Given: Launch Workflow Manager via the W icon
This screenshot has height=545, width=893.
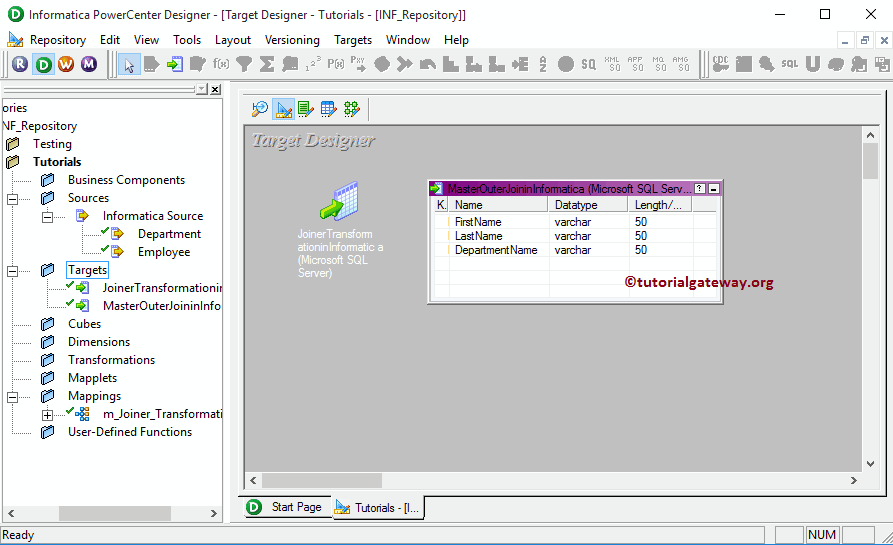Looking at the screenshot, I should [66, 64].
